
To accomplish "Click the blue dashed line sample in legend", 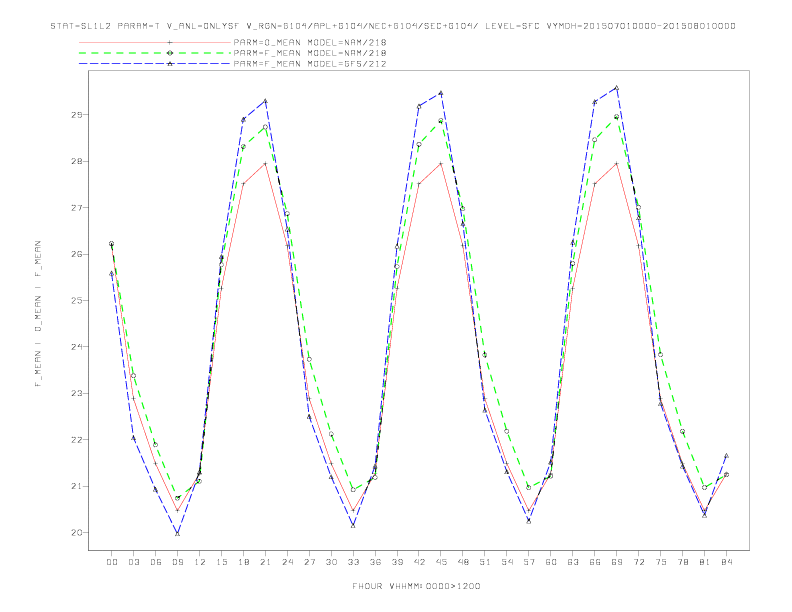I will click(155, 64).
